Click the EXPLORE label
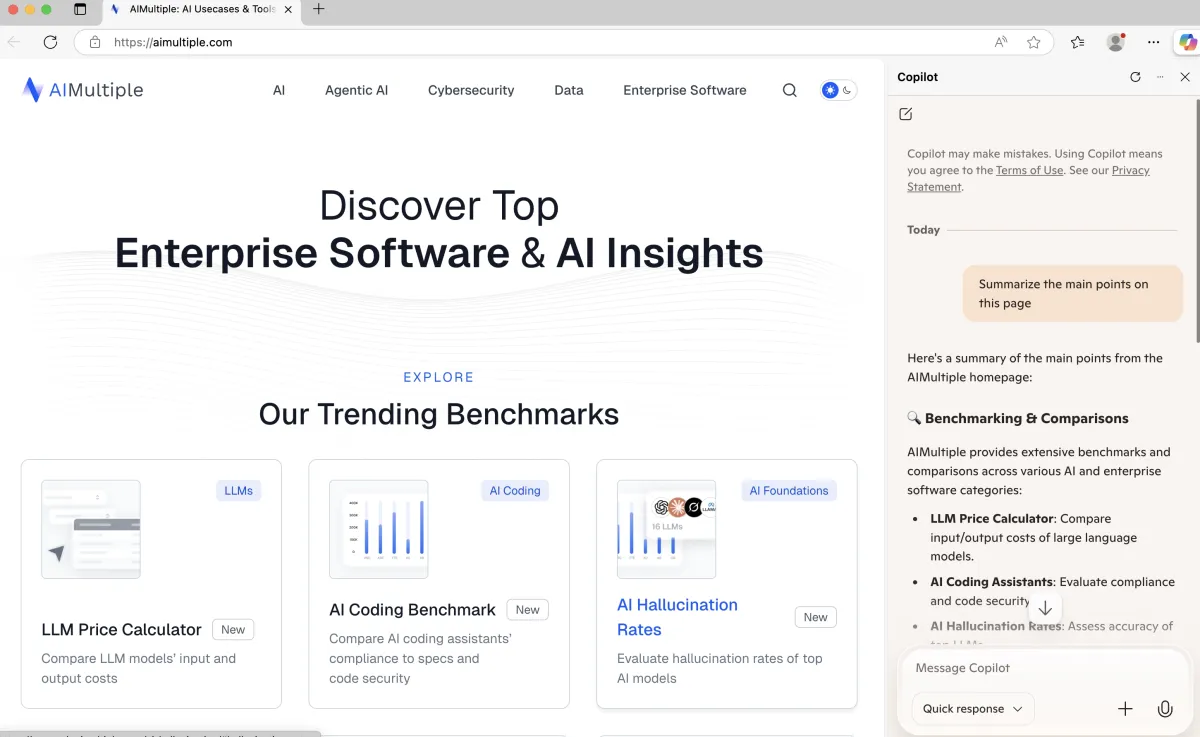This screenshot has height=737, width=1200. tap(439, 377)
